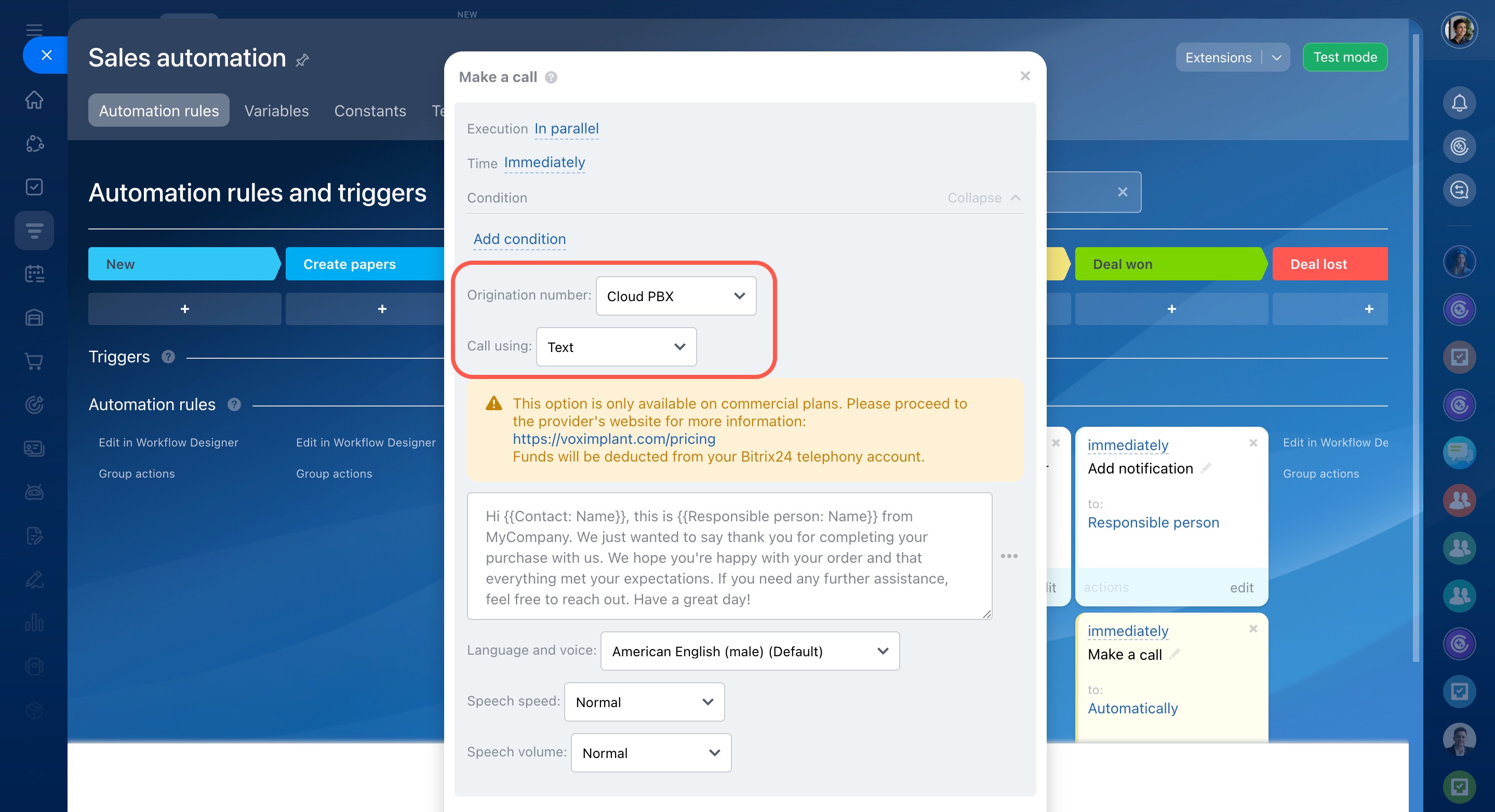The width and height of the screenshot is (1495, 812).
Task: Click the notifications bell icon
Action: (1459, 103)
